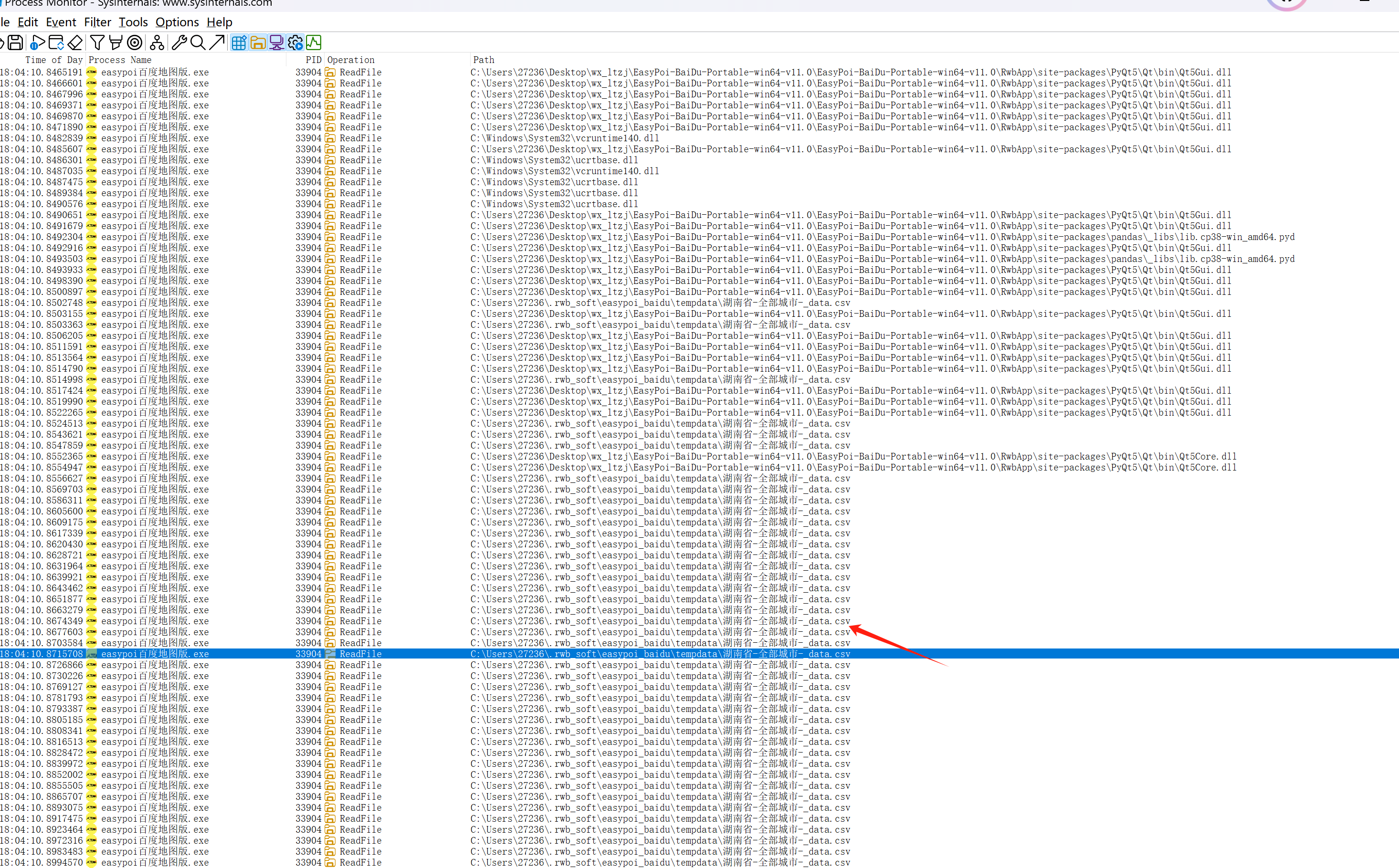Viewport: 1399px width, 868px height.
Task: Click the _data.csv path at 18:04:10.8703584
Action: (660, 643)
